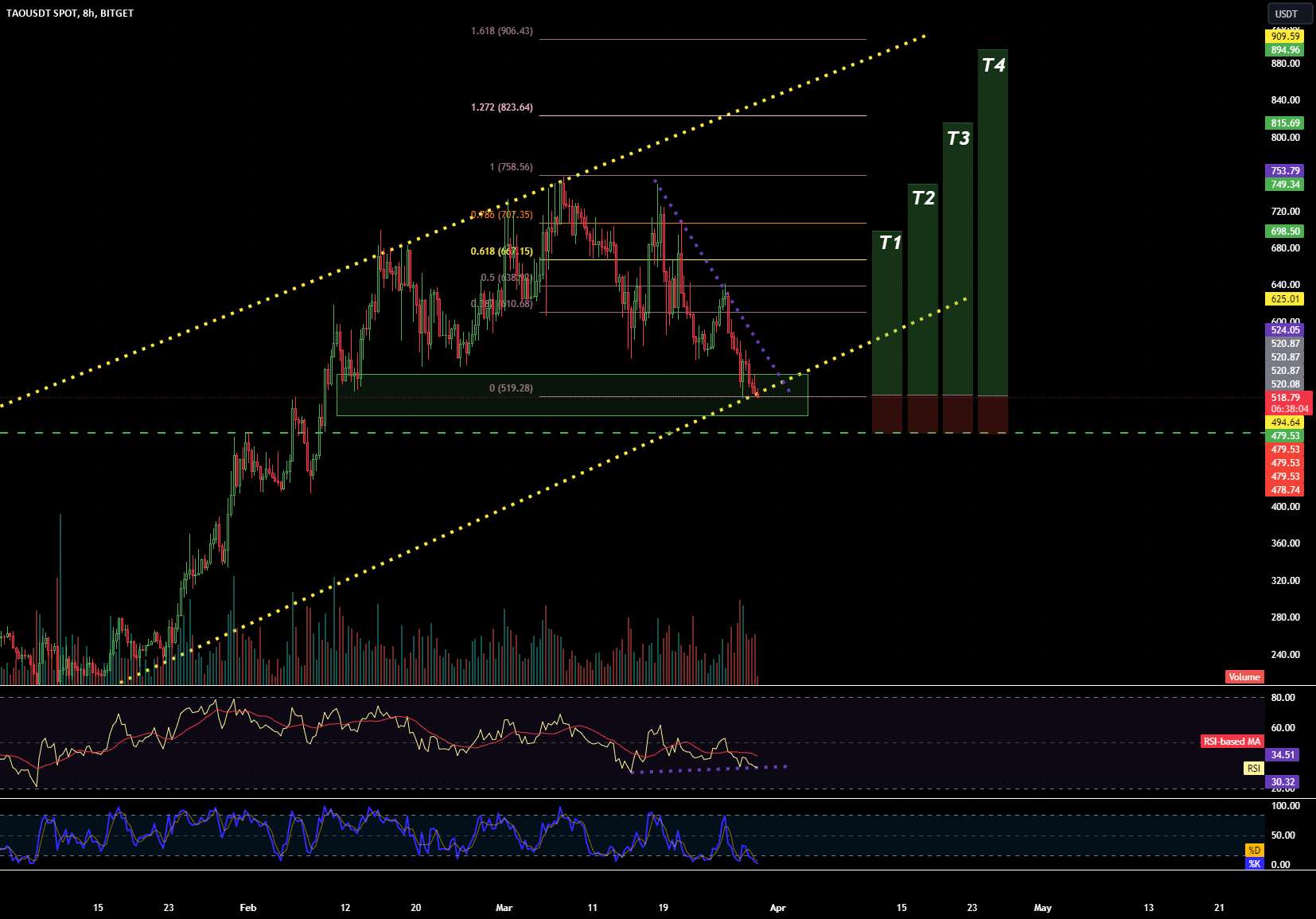The width and height of the screenshot is (1316, 919).
Task: Click the 520.08 gray price tag
Action: [x=1285, y=384]
